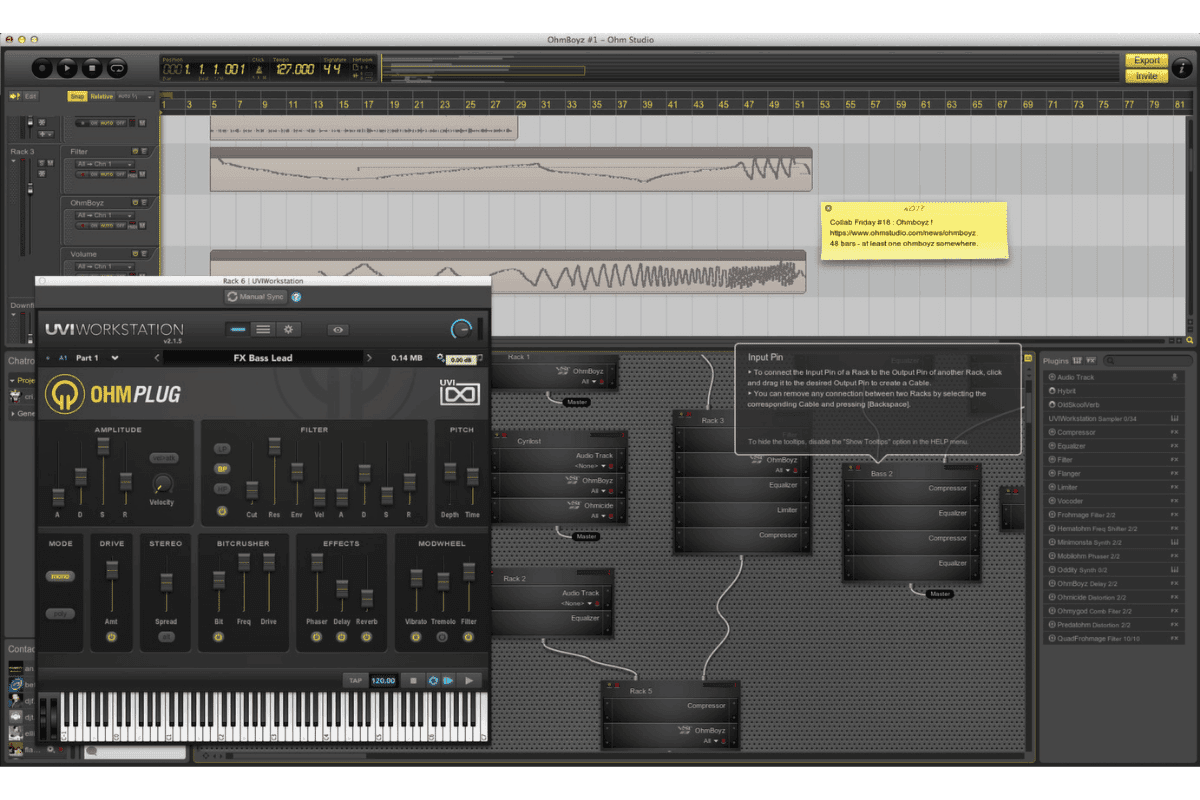Select the LP filter type button
Screen dimensions: 1200x800
tap(222, 448)
